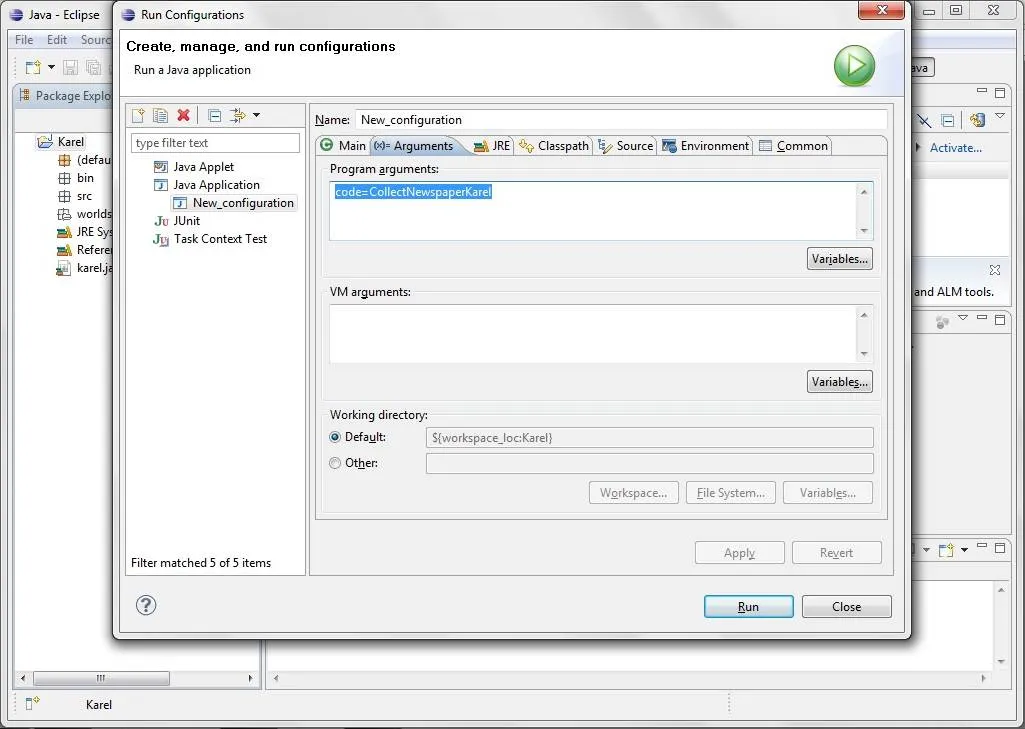1025x729 pixels.
Task: Switch to the Common tab
Action: point(794,145)
